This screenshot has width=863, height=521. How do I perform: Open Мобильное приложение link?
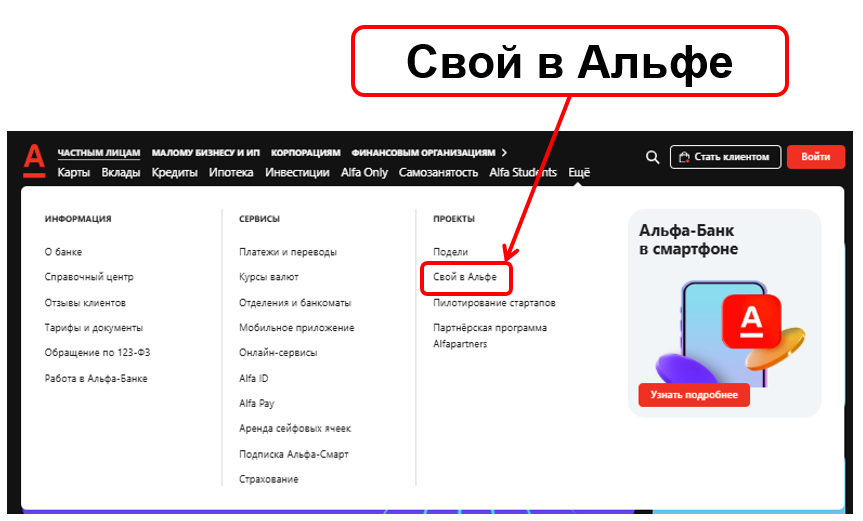pyautogui.click(x=297, y=328)
